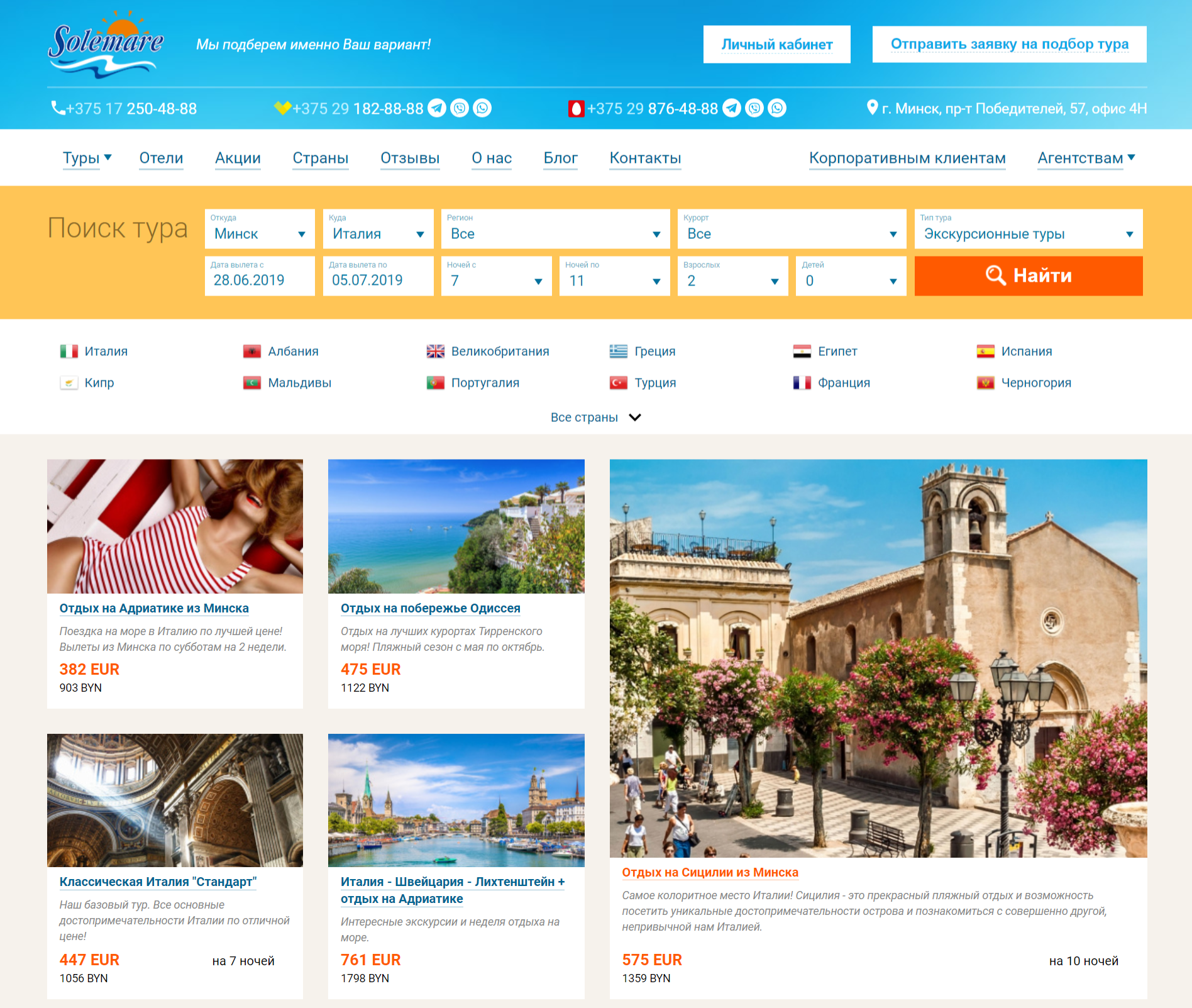The height and width of the screenshot is (1008, 1192).
Task: Click the Дата вылета с date field
Action: coord(260,276)
